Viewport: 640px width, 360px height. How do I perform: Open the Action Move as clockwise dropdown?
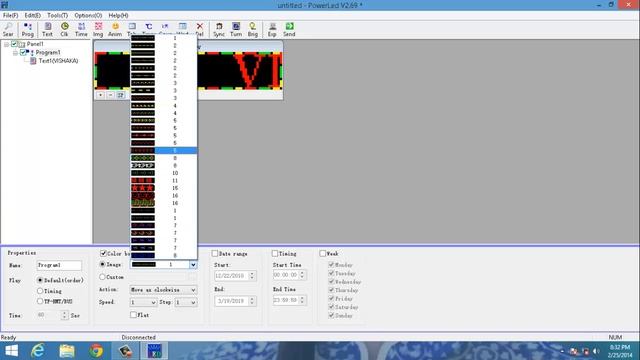163,290
